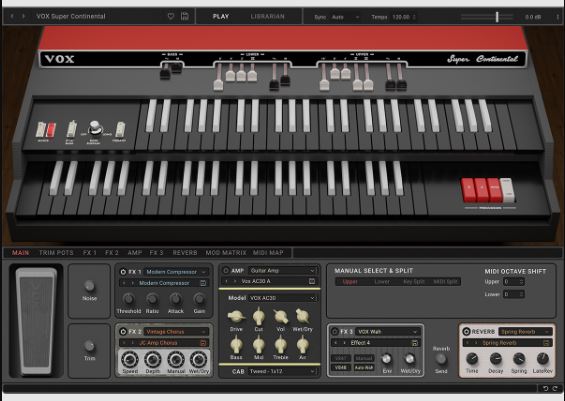Viewport: 565px width, 401px height.
Task: Select V846 wah model in FX 3
Action: pyautogui.click(x=341, y=368)
